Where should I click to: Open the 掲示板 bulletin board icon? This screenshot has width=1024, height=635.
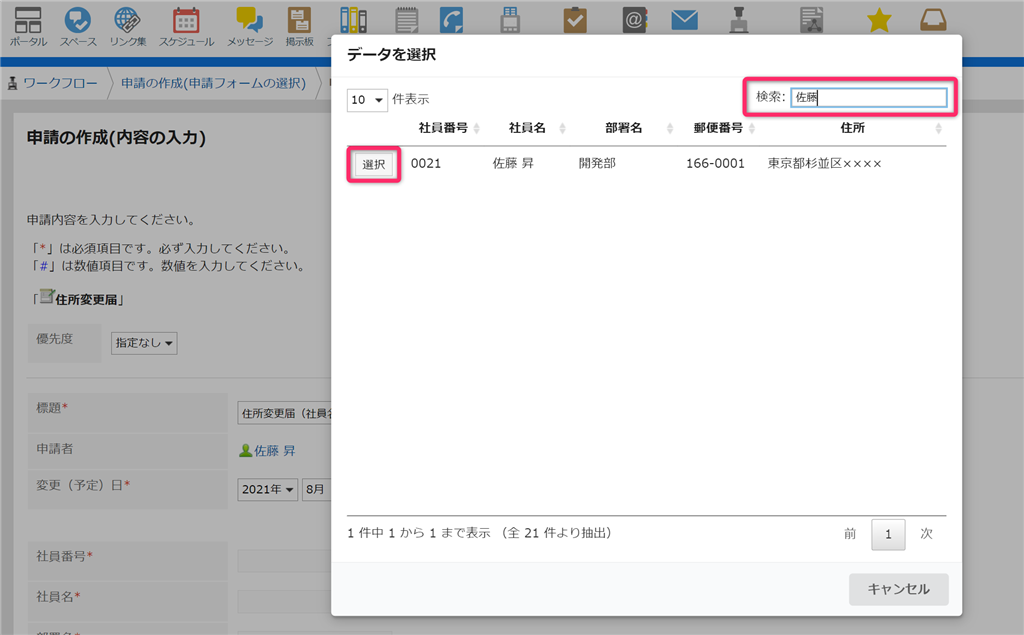[x=299, y=26]
